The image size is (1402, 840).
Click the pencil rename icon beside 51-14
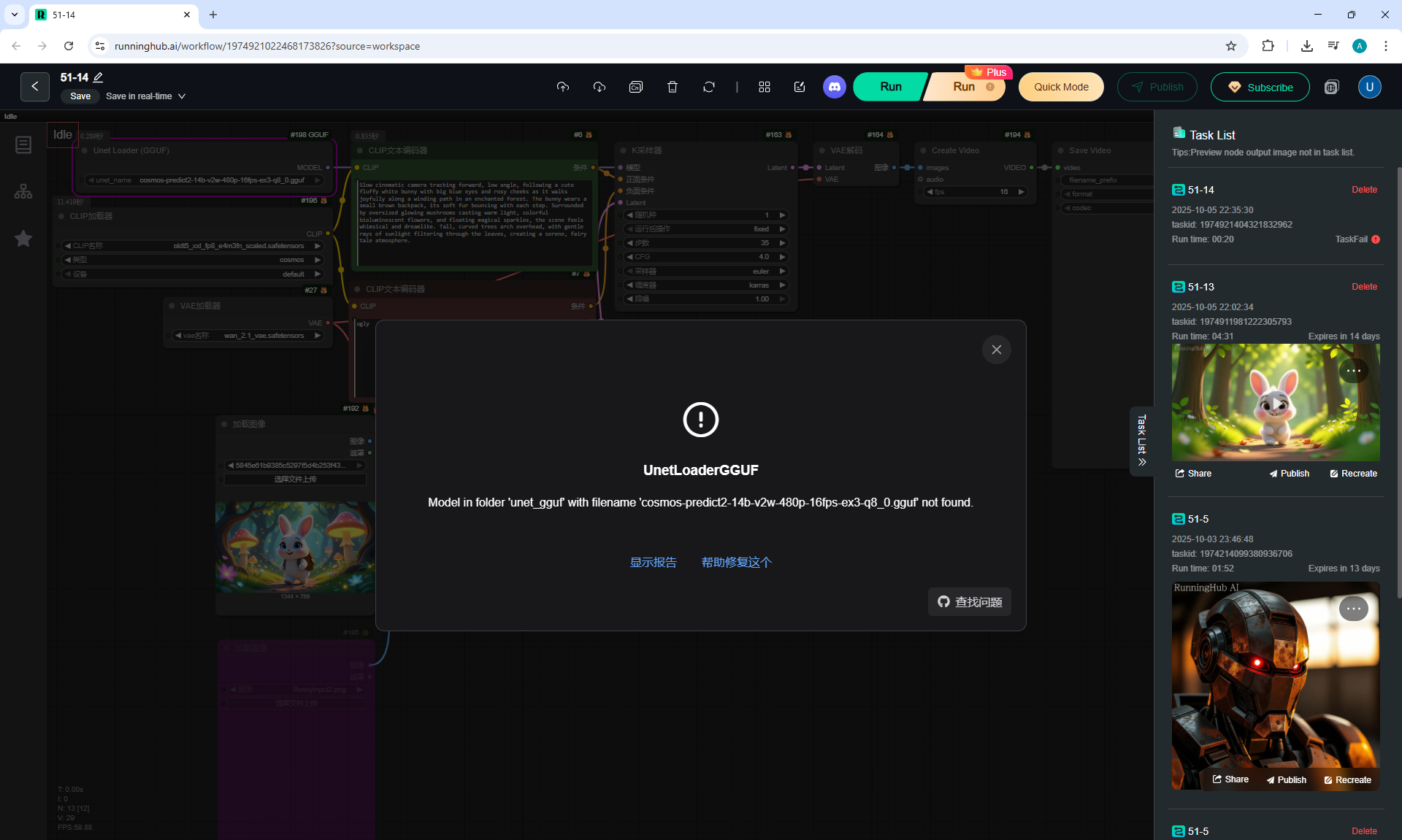pos(99,77)
